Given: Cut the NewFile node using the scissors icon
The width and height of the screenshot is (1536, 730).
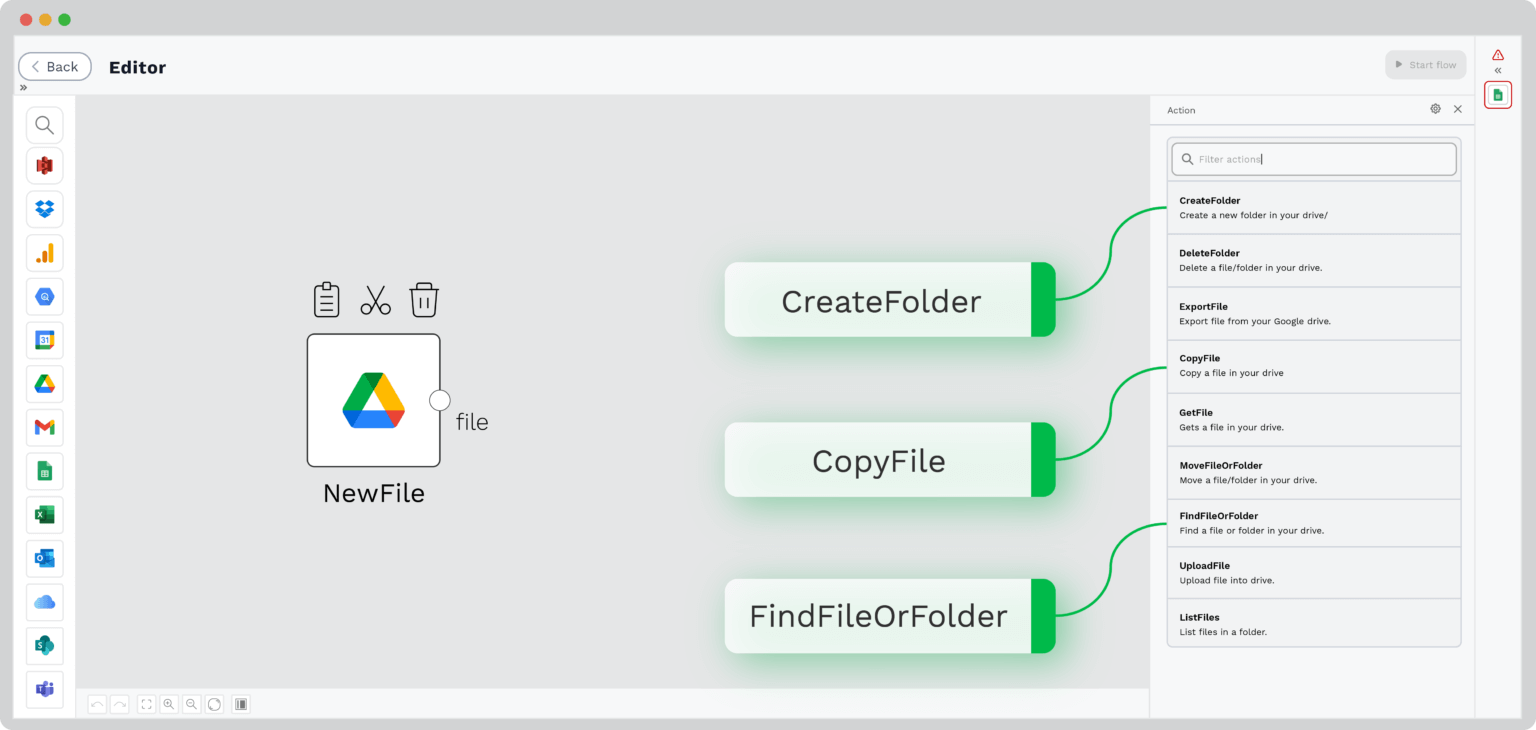Looking at the screenshot, I should 375,298.
